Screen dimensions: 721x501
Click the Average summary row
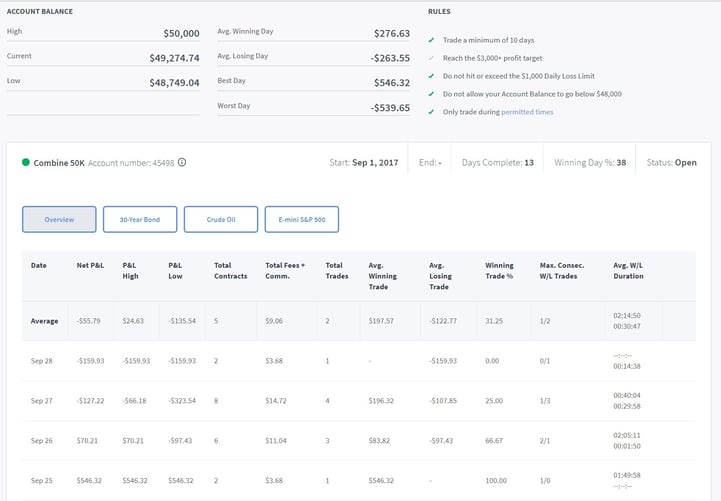(44, 321)
